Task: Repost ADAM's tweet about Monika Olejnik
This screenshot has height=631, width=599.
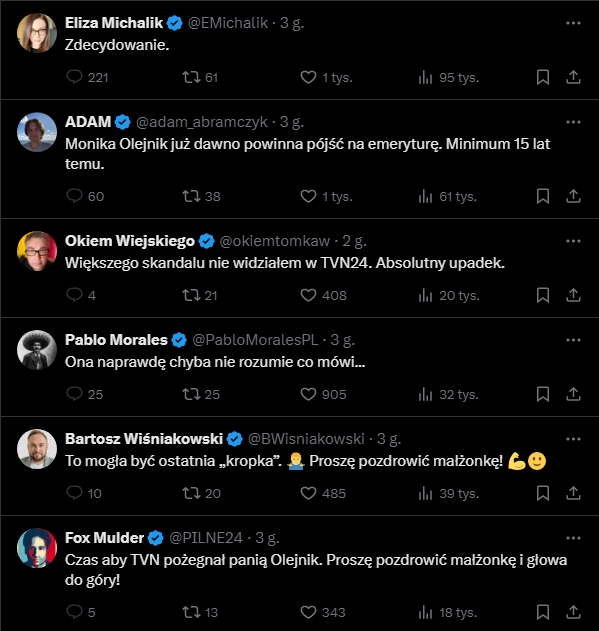Action: tap(201, 196)
